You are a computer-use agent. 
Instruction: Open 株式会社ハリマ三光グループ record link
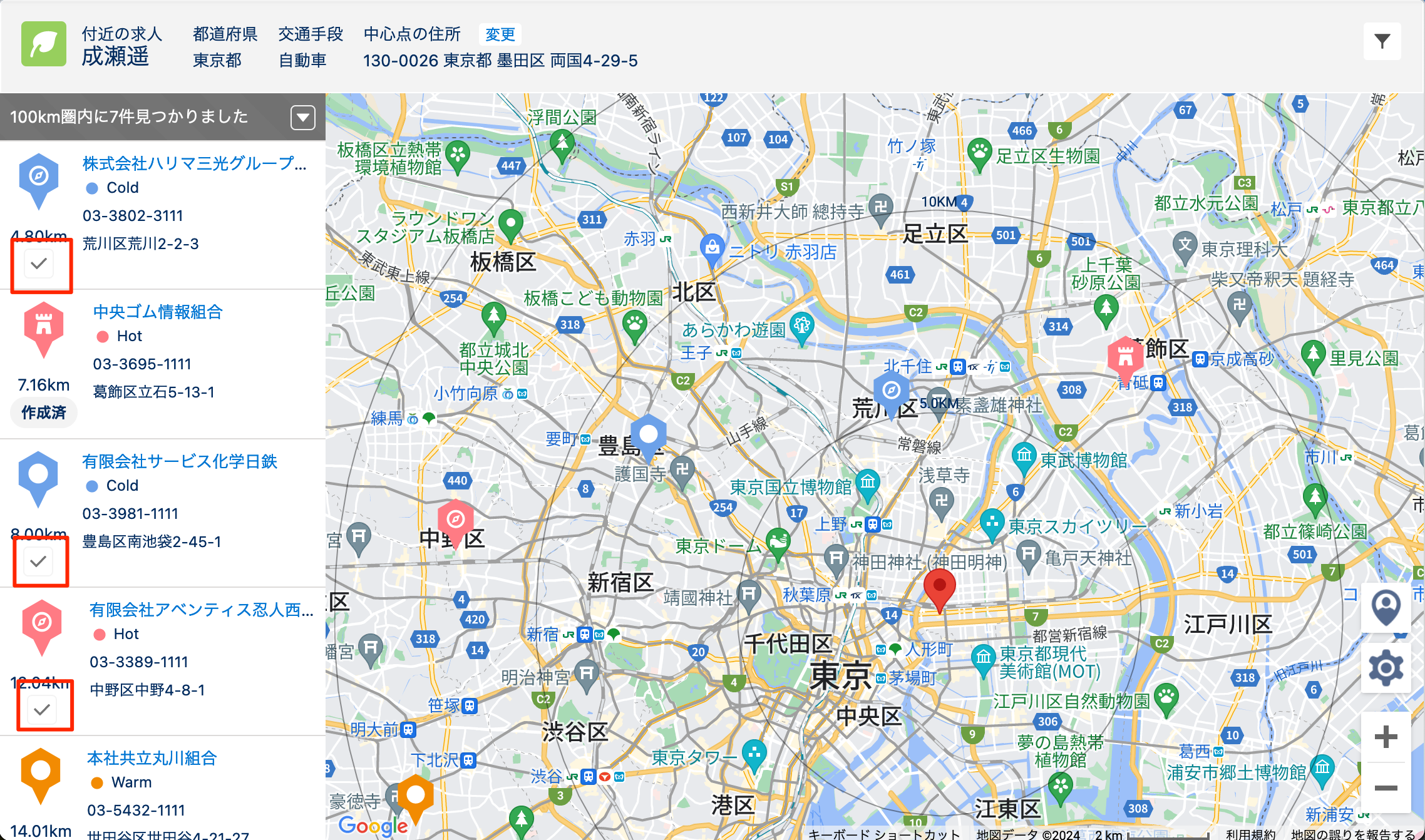point(195,163)
